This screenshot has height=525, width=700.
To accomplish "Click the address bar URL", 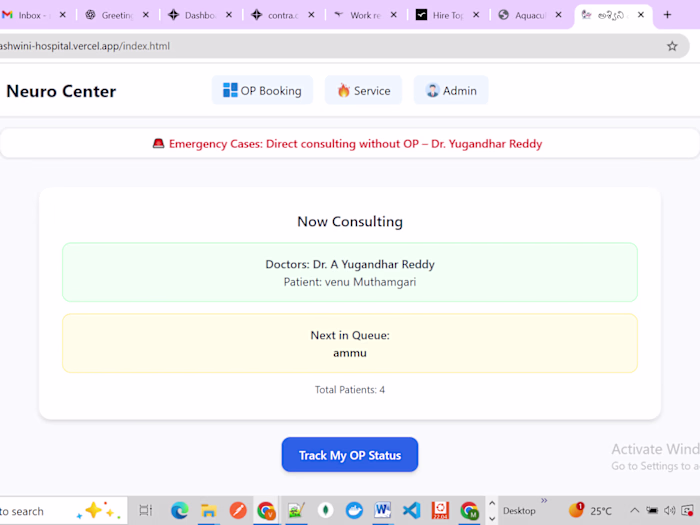I will click(85, 46).
